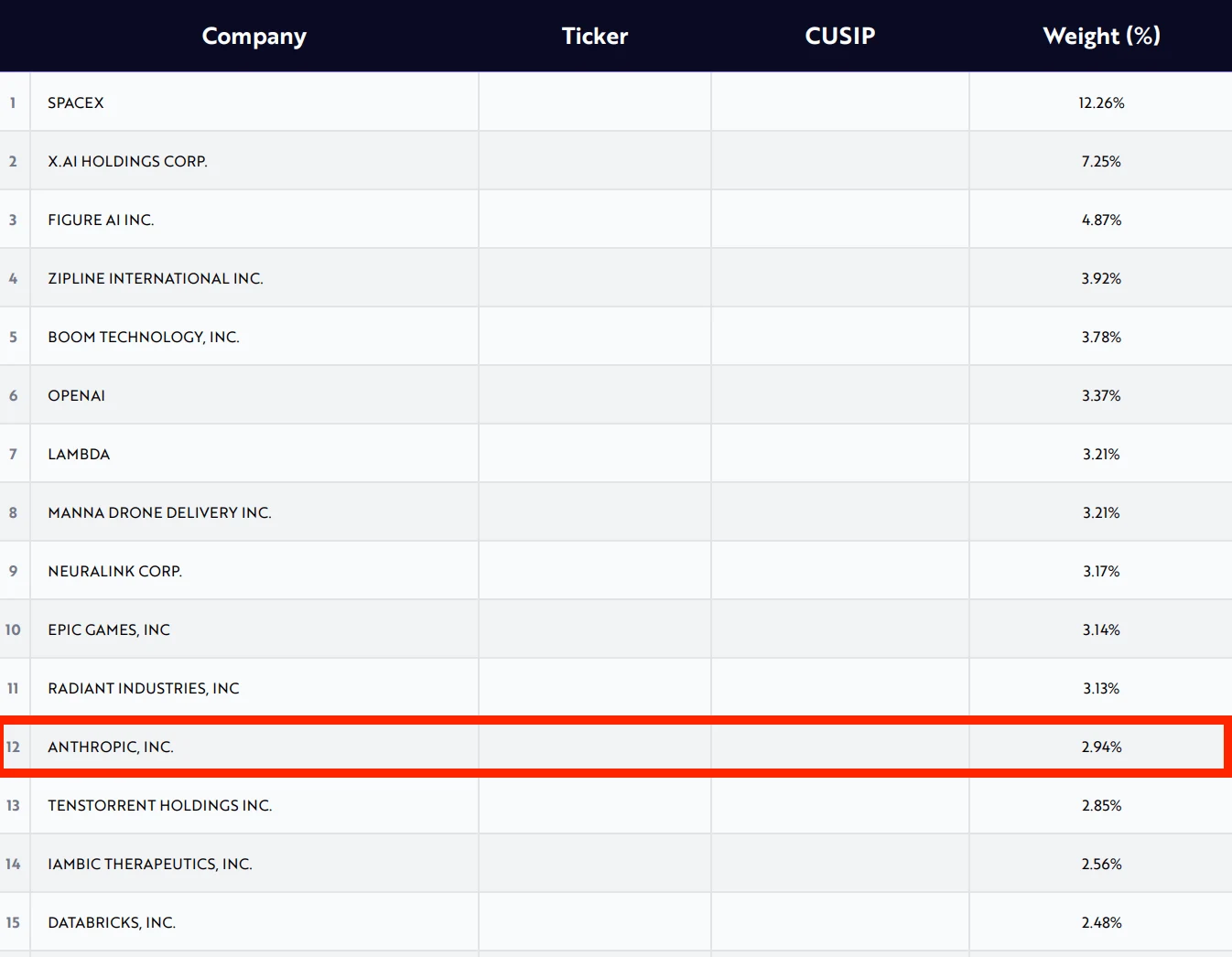Click the EPIC GAMES, INC entry
1232x957 pixels.
[x=109, y=629]
